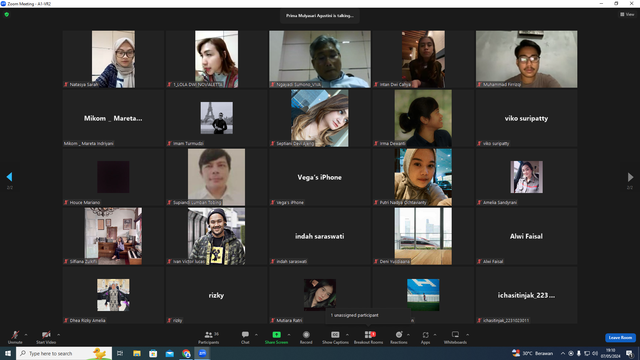Open the weather widget showing 30°C Berawan
The width and height of the screenshot is (640, 360).
pos(532,353)
